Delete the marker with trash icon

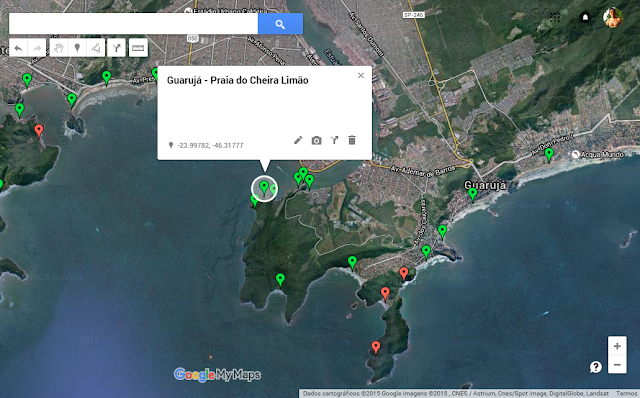pos(352,140)
